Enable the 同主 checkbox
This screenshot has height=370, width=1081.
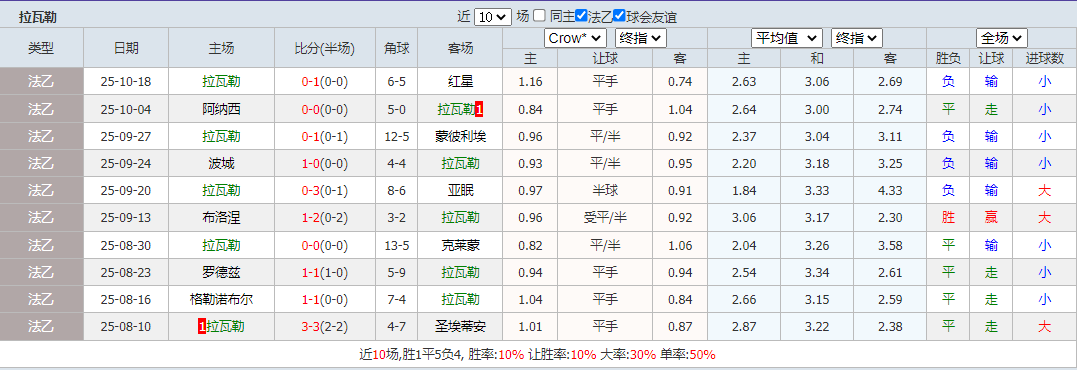pos(539,15)
